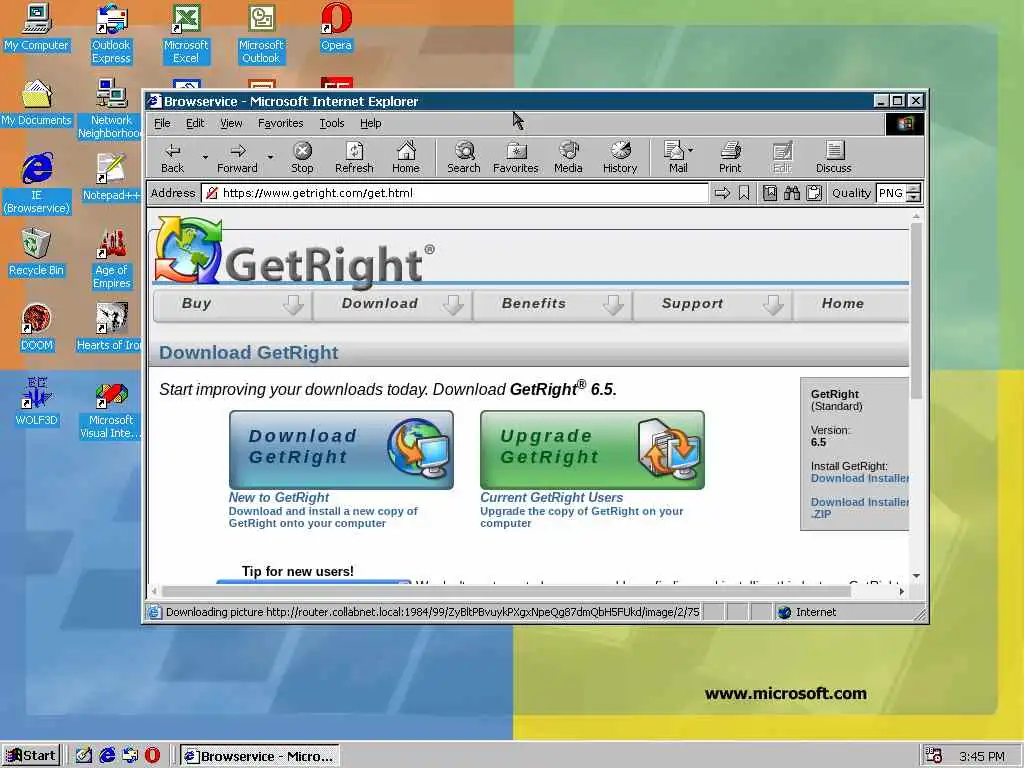Open Favorites toolbar button with folder icon

[516, 158]
